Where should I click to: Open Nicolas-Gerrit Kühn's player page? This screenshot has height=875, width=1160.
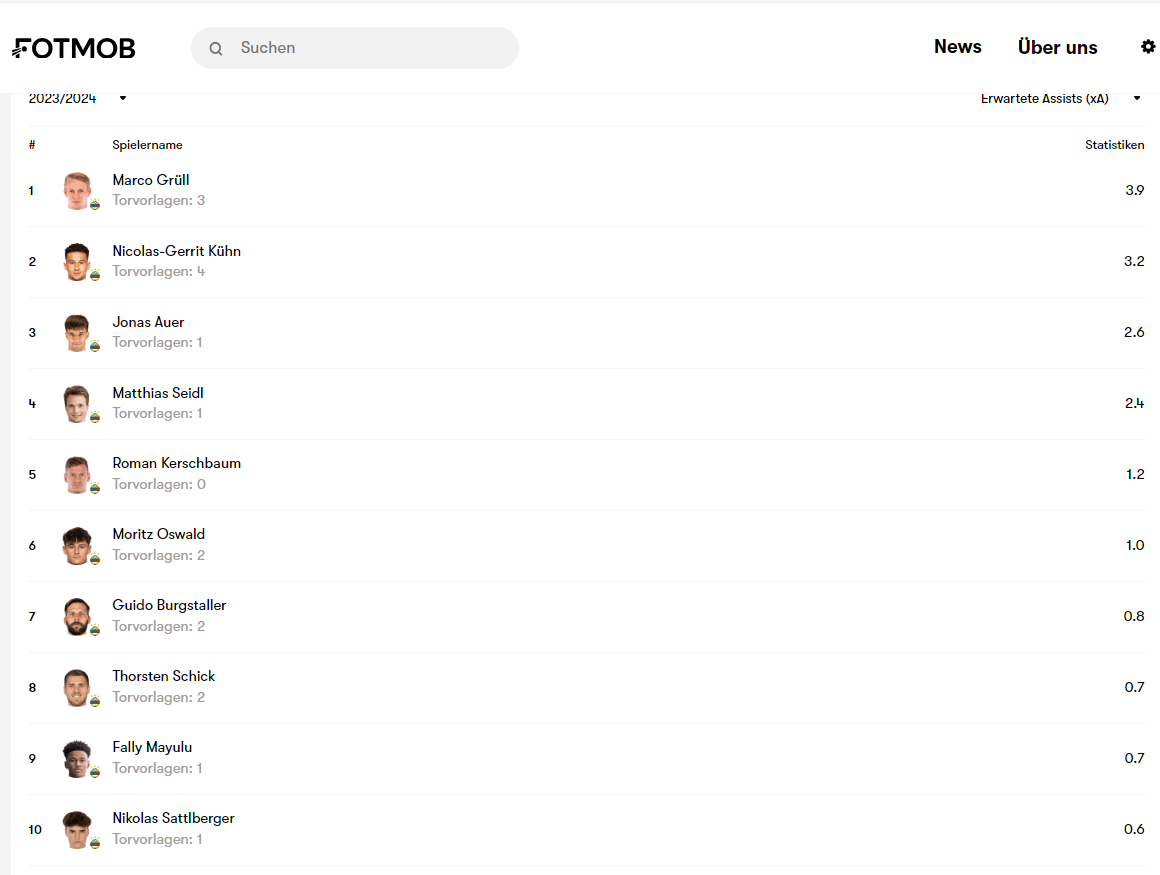pyautogui.click(x=177, y=251)
